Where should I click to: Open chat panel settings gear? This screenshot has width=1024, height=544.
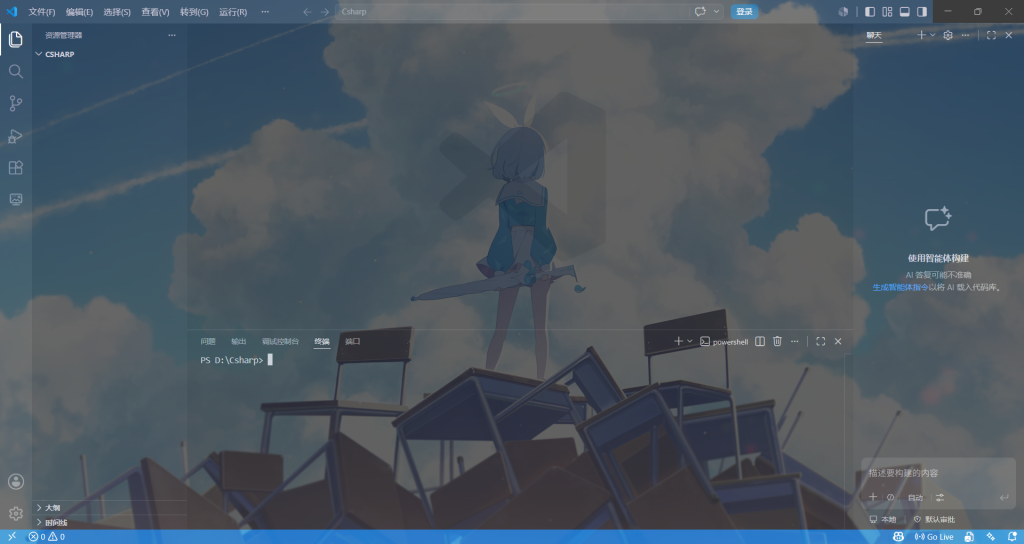[x=948, y=35]
